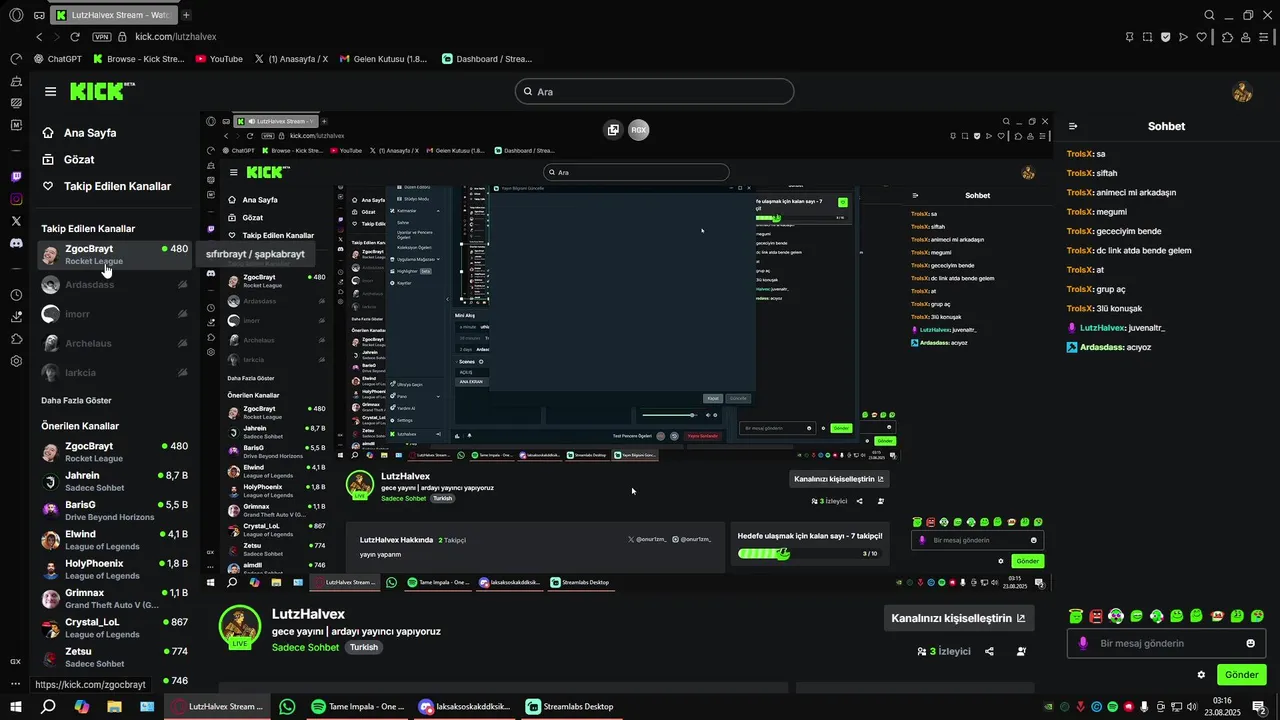This screenshot has height=720, width=1280.
Task: Click the ad blocker shield icon in address bar
Action: pos(1166,37)
